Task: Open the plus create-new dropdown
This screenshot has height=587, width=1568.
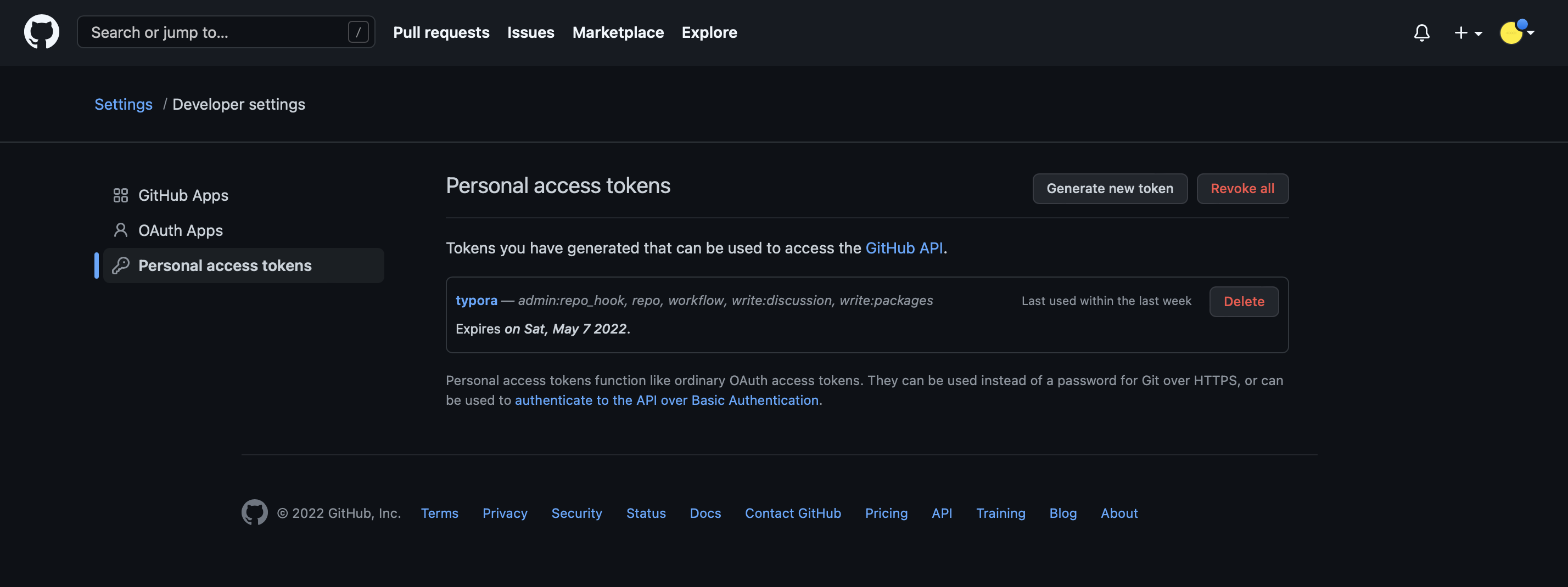Action: tap(1468, 33)
